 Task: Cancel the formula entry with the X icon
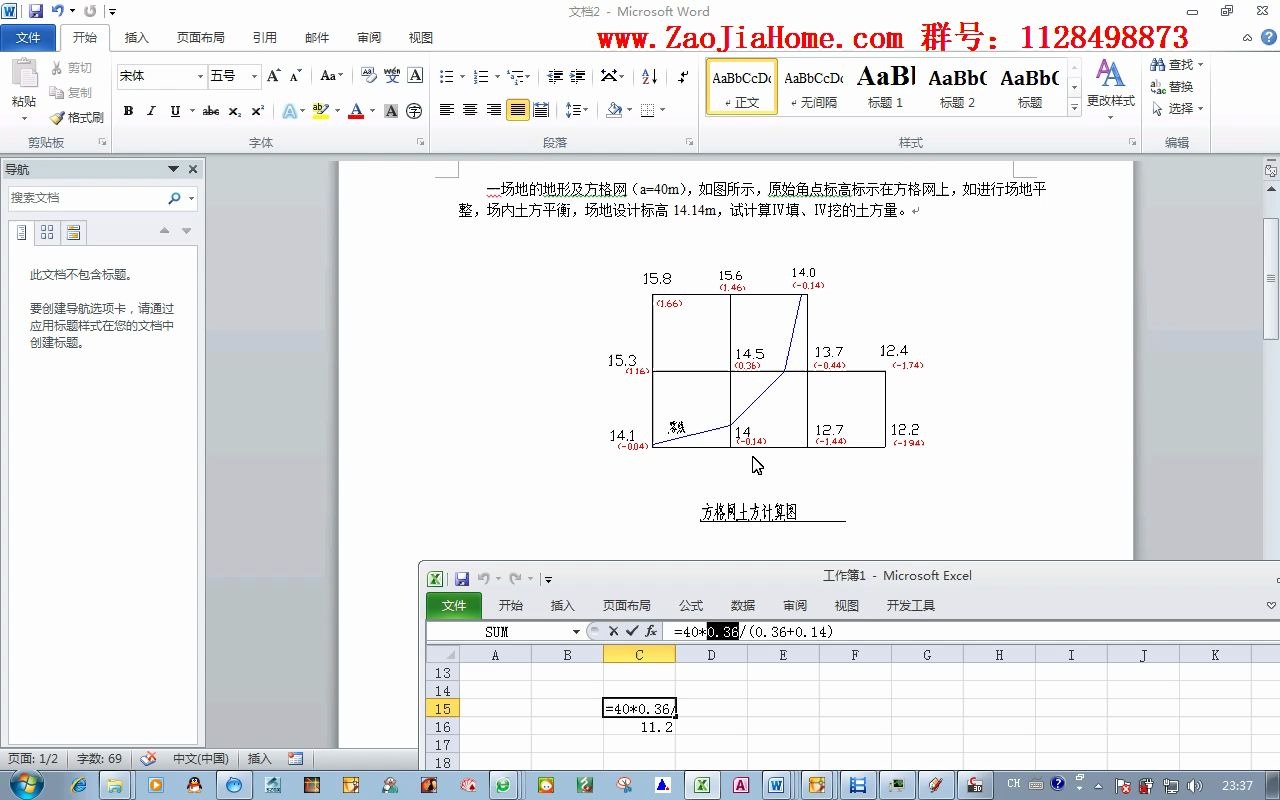pos(613,631)
